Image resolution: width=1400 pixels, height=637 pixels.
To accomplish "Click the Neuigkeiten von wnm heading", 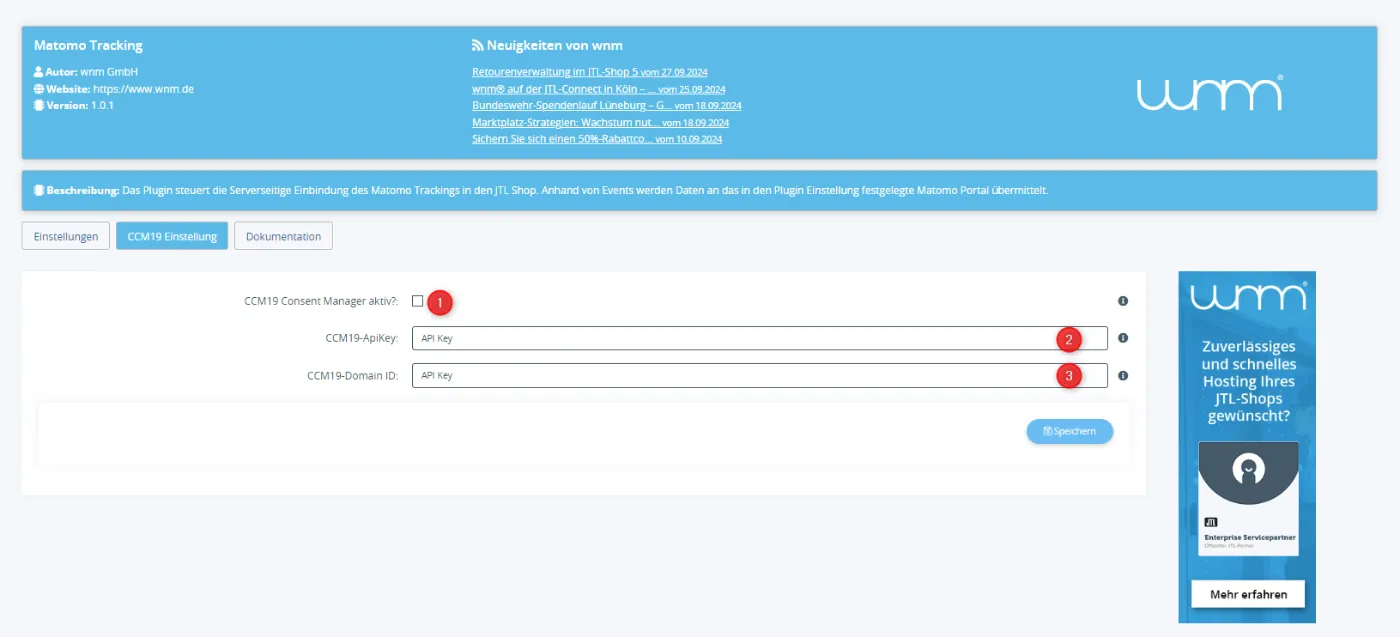I will point(555,45).
